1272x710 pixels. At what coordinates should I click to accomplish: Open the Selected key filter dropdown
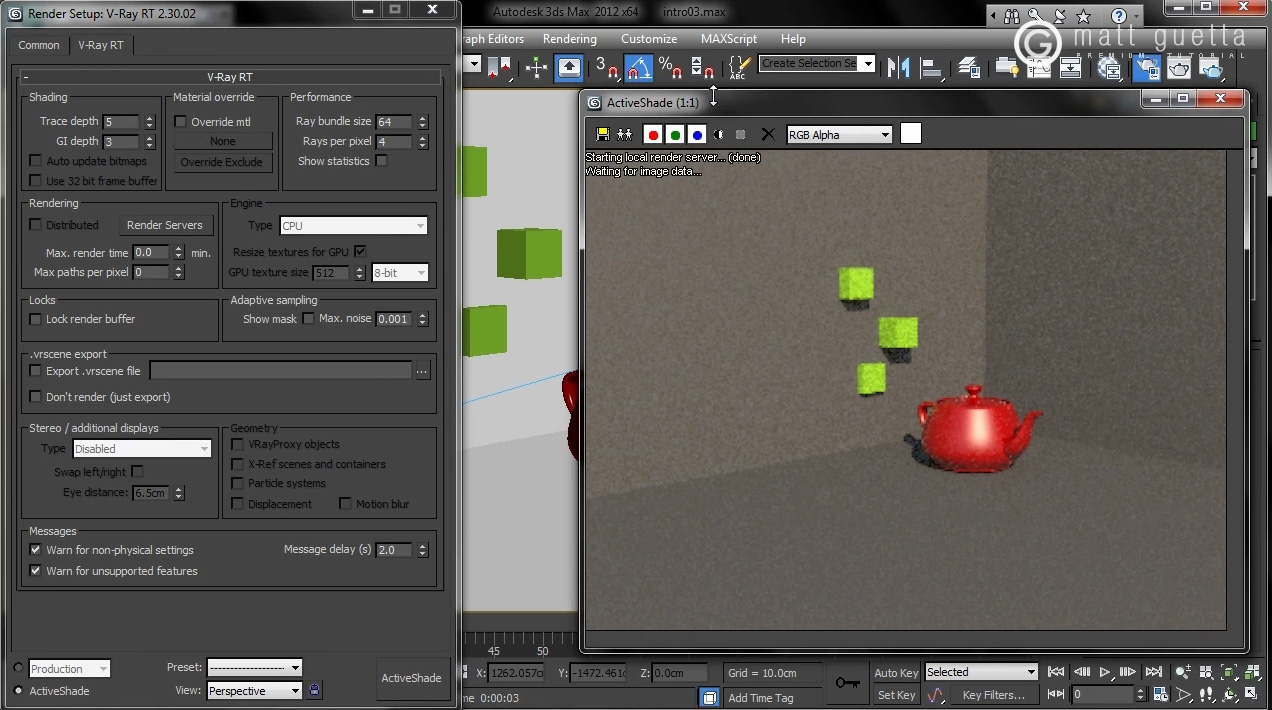[981, 672]
